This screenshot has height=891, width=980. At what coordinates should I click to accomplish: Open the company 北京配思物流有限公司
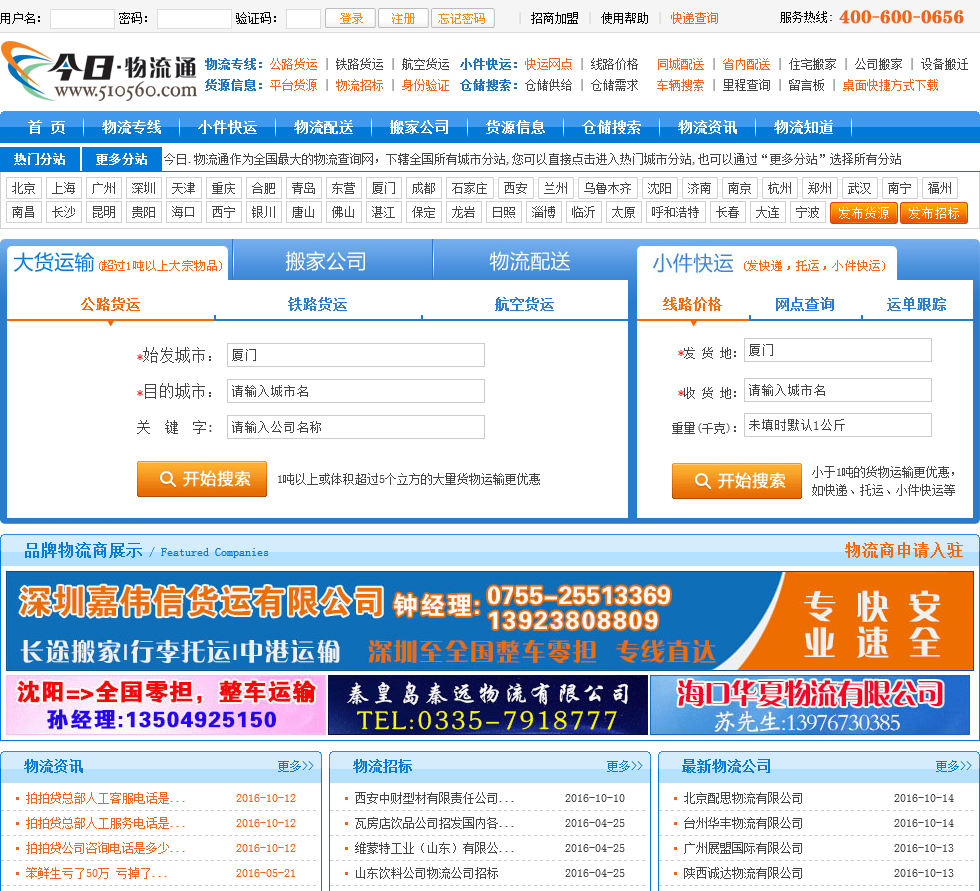click(x=743, y=798)
